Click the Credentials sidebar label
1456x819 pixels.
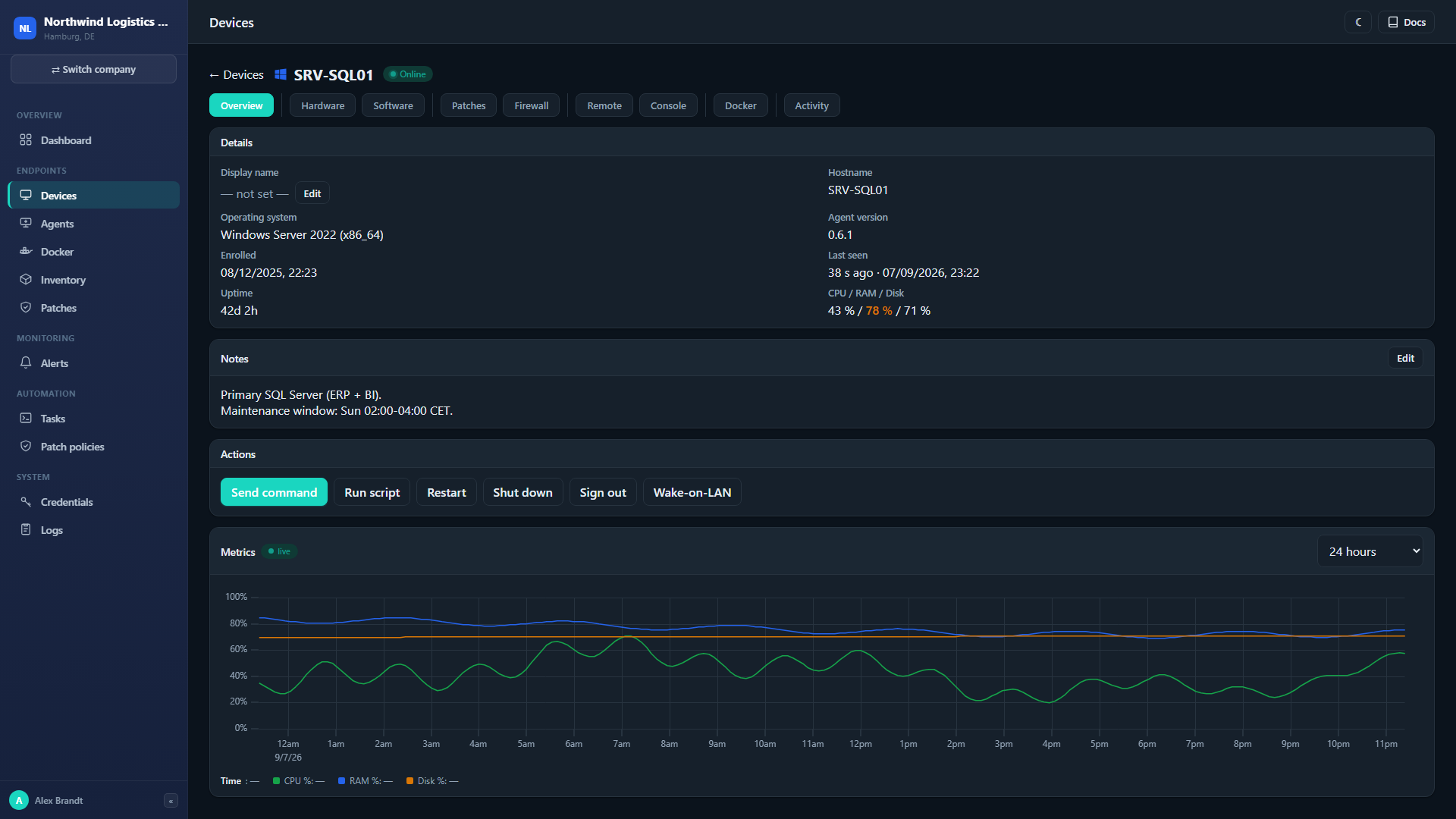click(x=67, y=502)
